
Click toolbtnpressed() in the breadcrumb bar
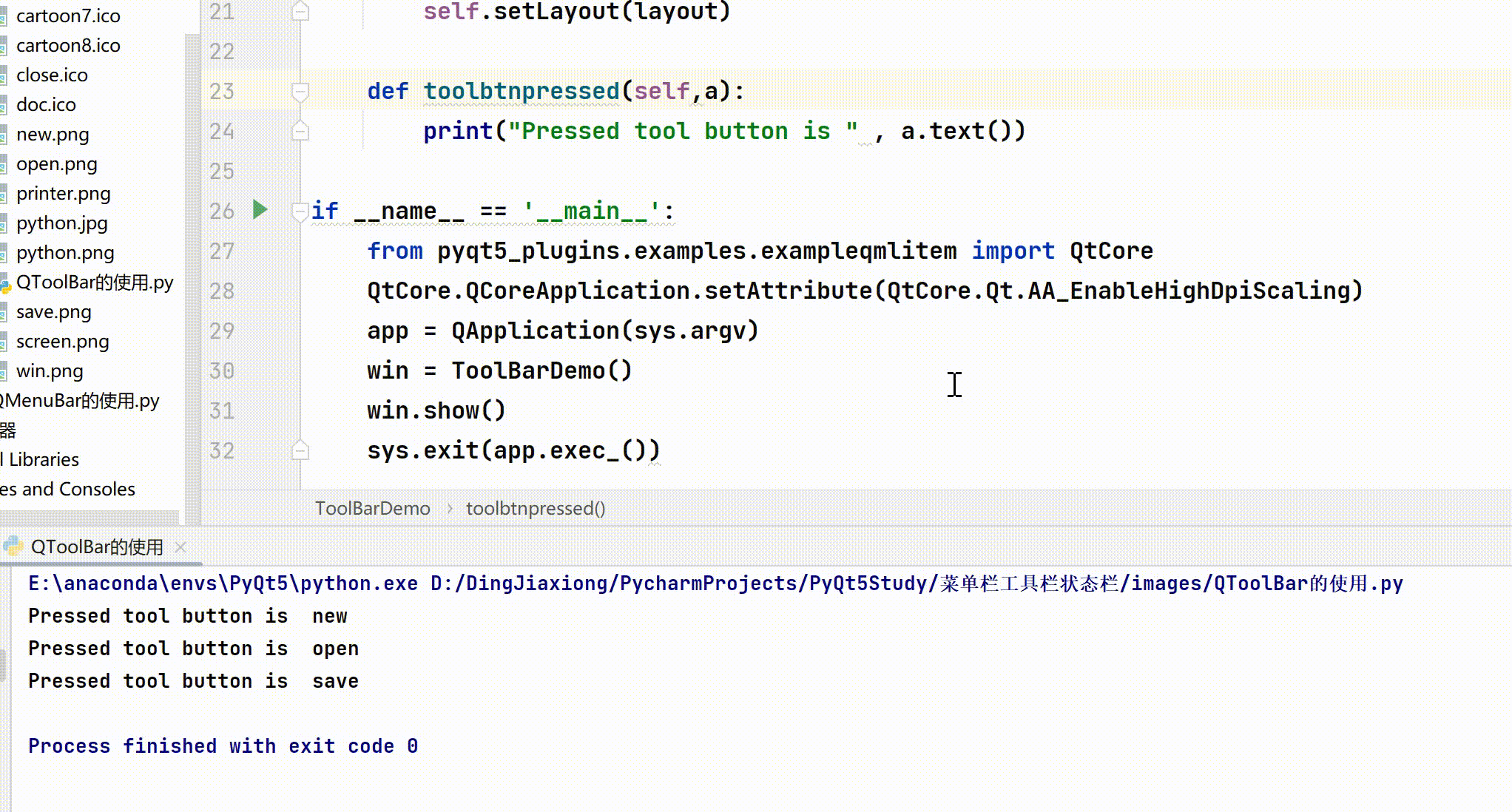pyautogui.click(x=535, y=509)
